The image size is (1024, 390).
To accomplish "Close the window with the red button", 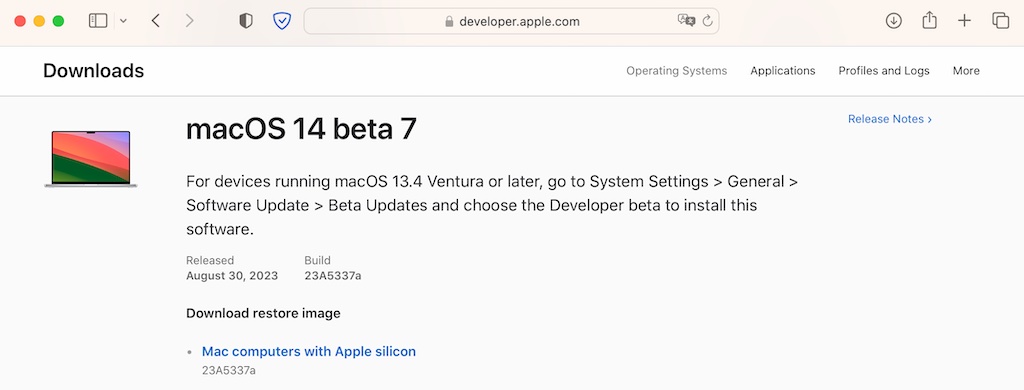I will 20,21.
